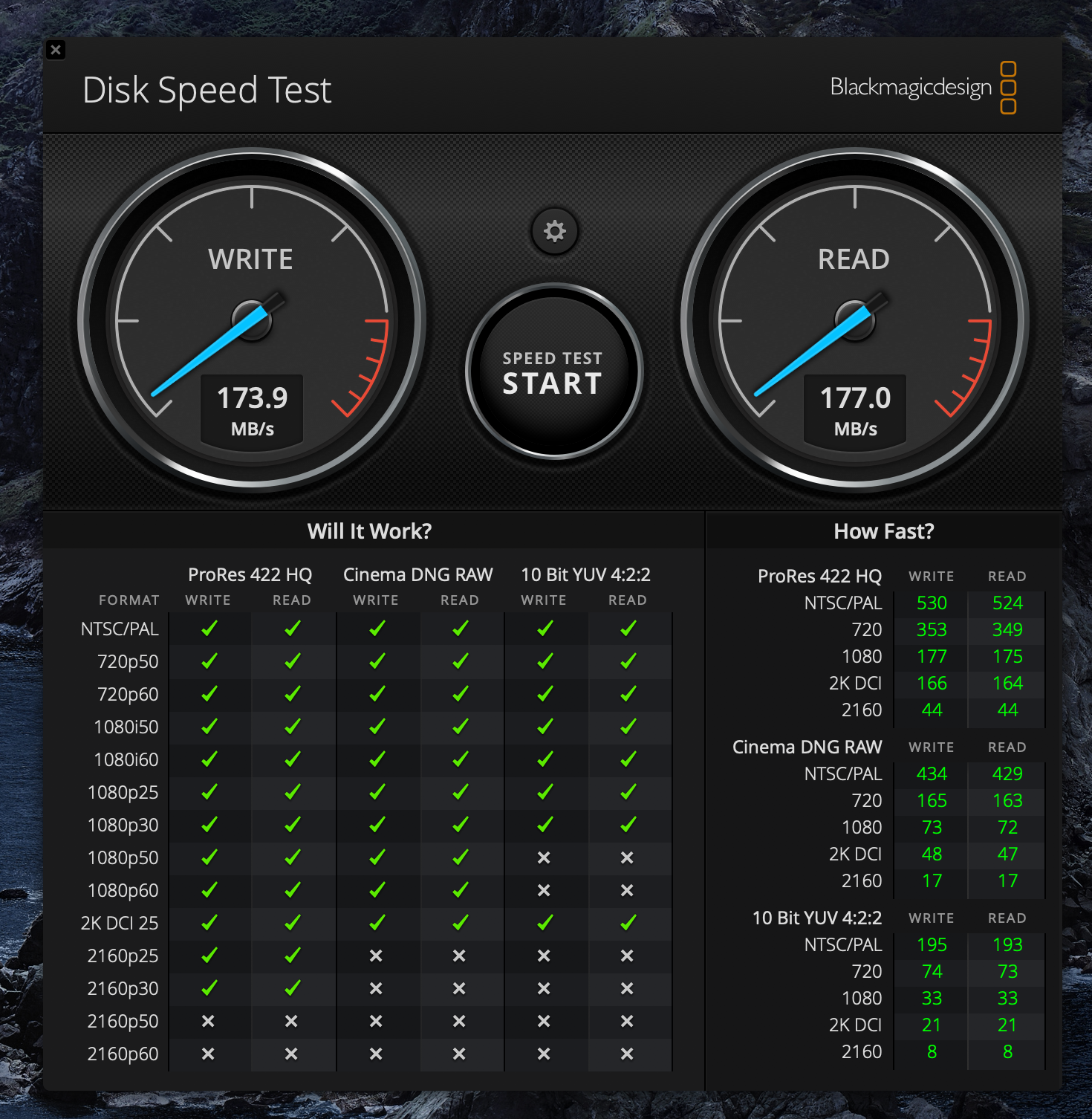Click the 1080p60 10 Bit YUV read cross

click(x=627, y=890)
